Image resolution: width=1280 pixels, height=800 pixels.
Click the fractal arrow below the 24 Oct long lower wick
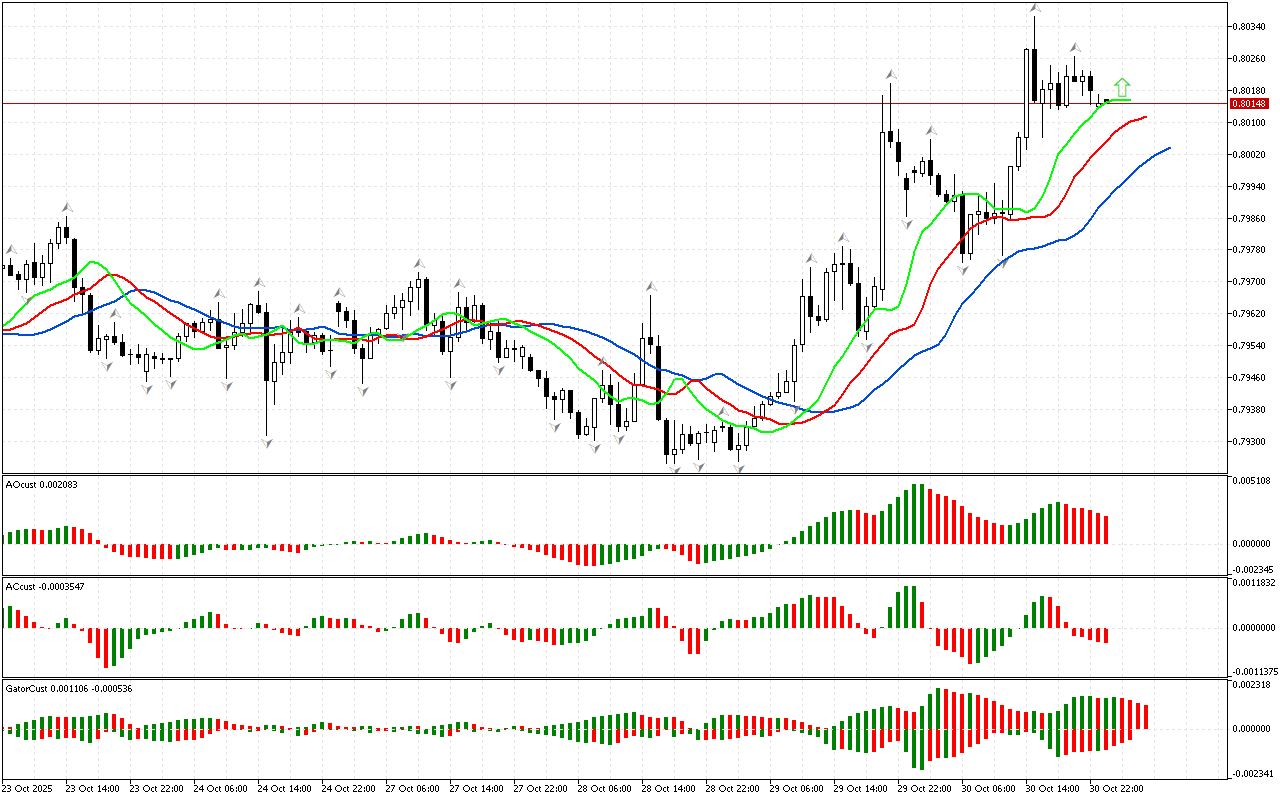click(266, 442)
